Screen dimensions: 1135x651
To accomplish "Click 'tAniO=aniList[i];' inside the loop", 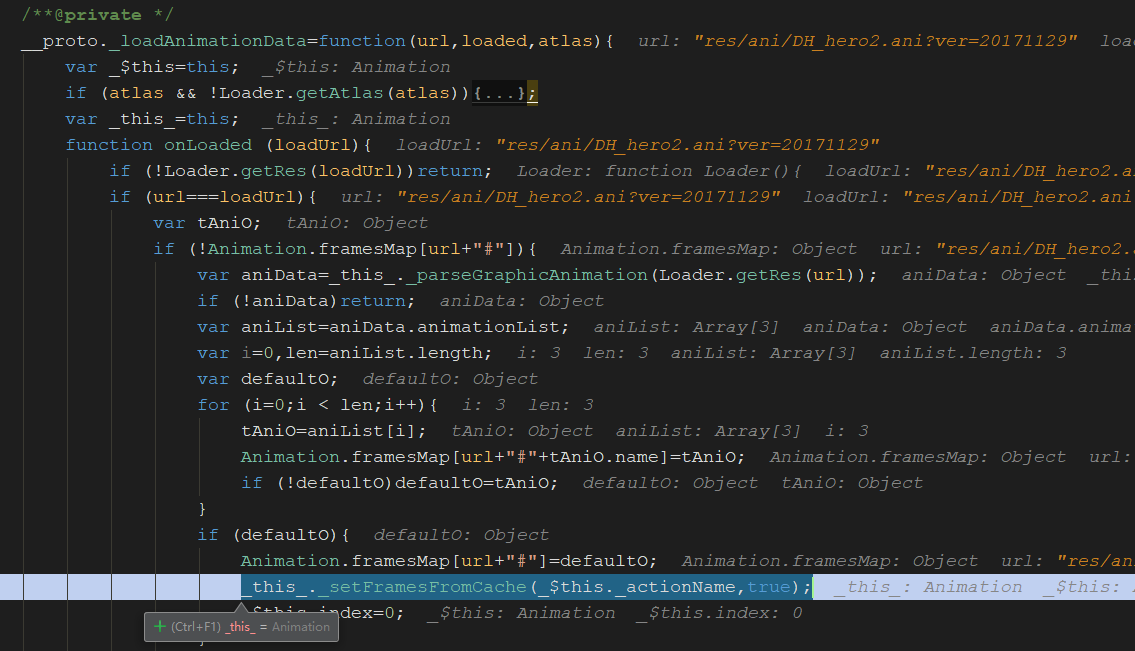I will 334,431.
